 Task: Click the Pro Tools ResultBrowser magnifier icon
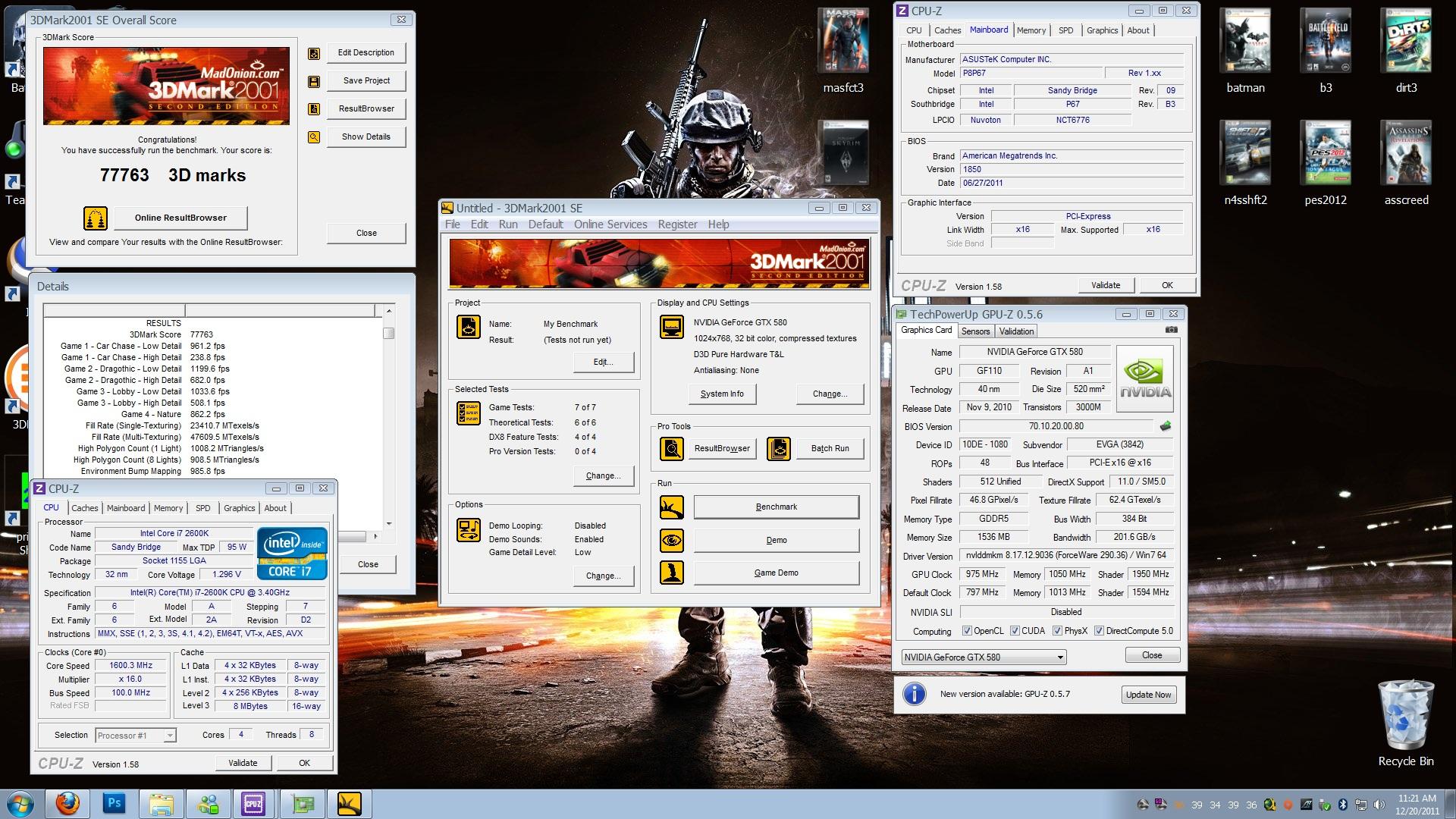click(x=672, y=449)
